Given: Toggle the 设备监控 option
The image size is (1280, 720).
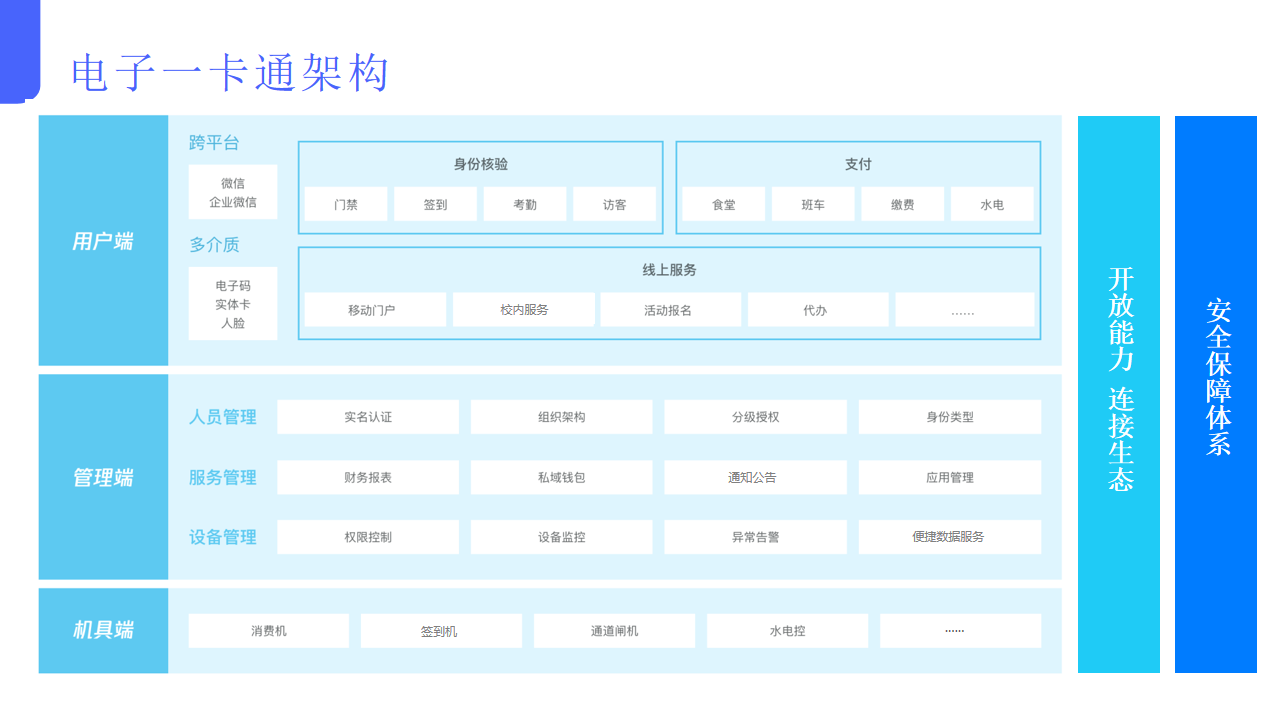Looking at the screenshot, I should 561,537.
